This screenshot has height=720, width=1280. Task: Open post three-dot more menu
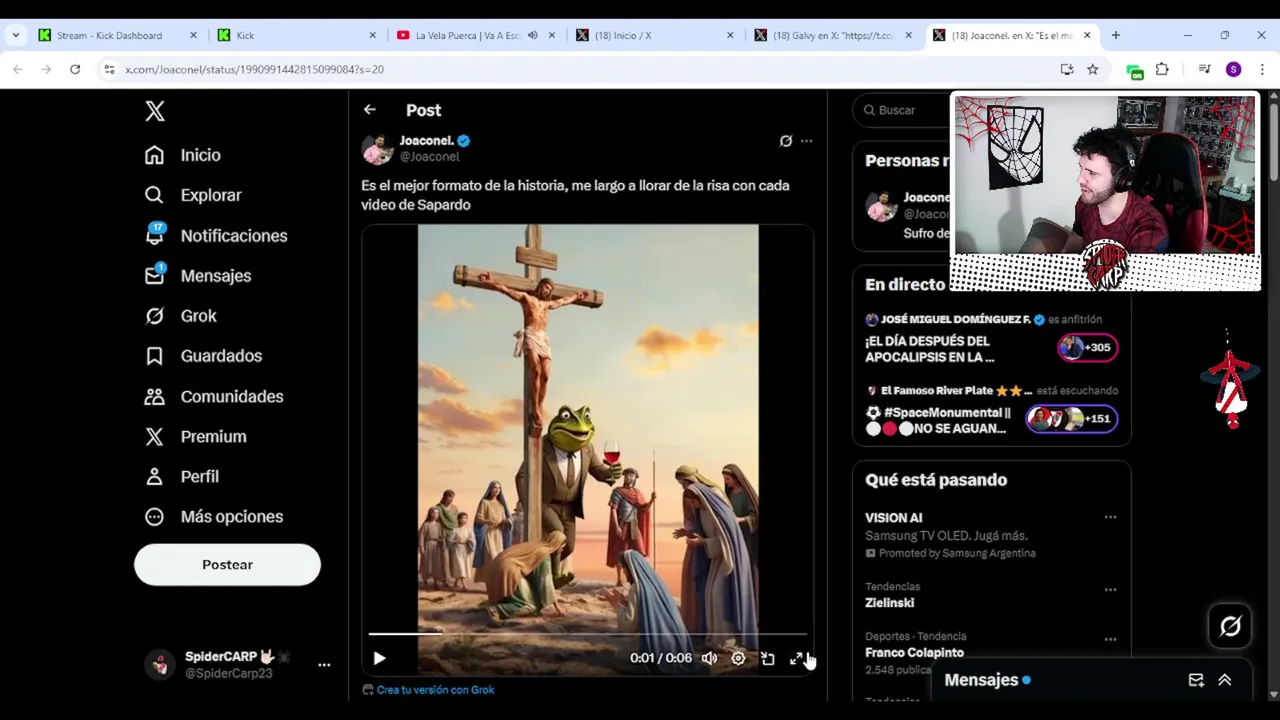click(806, 141)
